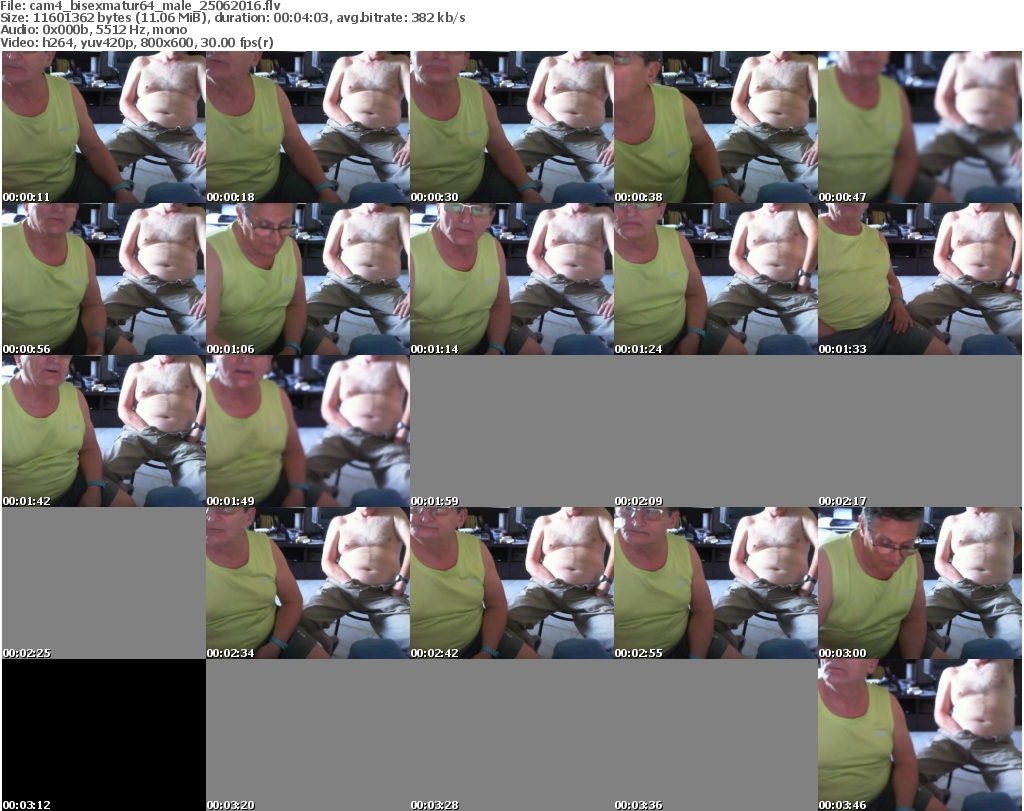Select the thumbnail timestamped 00:00:11
Image resolution: width=1024 pixels, height=811 pixels.
click(x=104, y=127)
